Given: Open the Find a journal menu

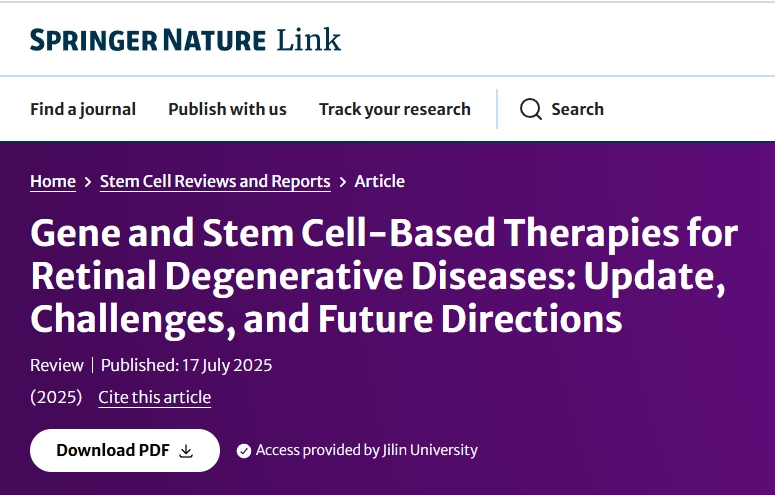Looking at the screenshot, I should tap(83, 109).
